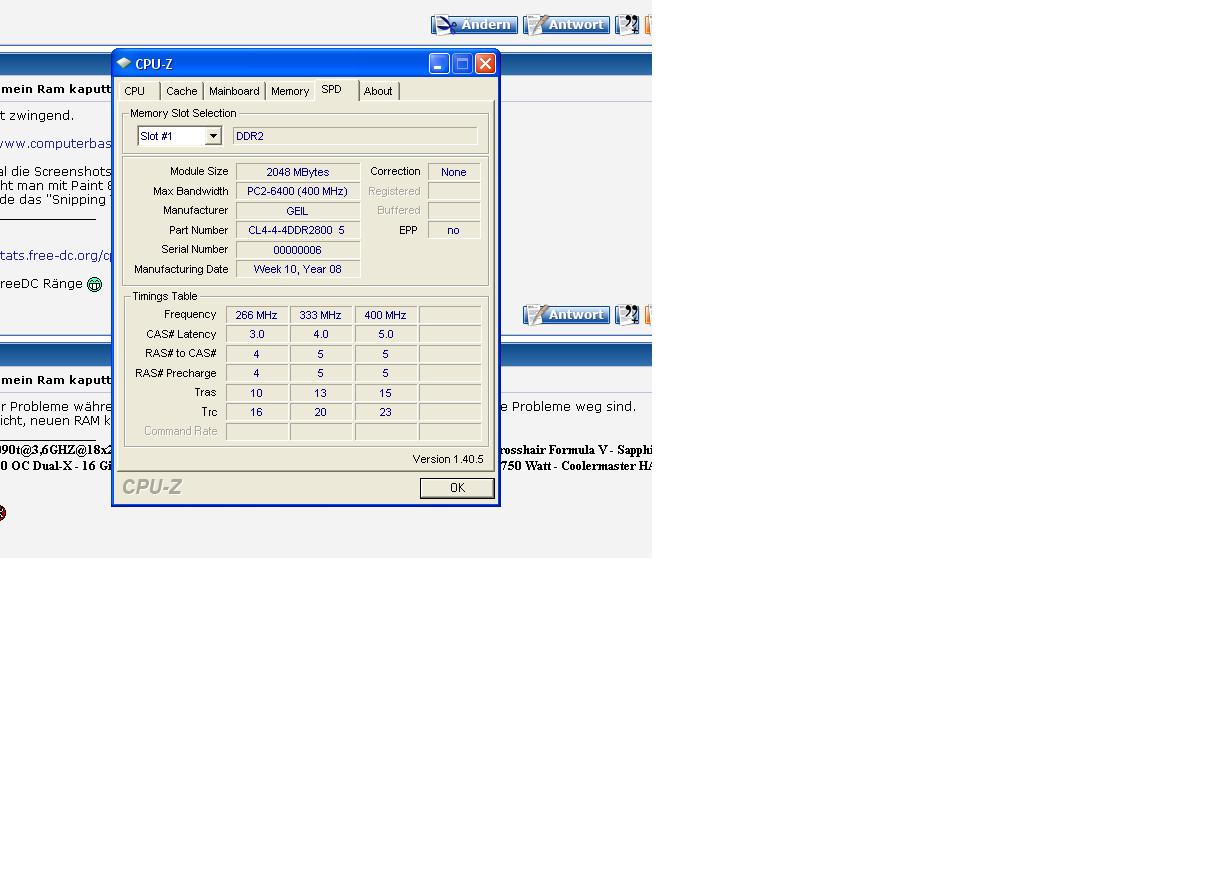
Task: Click the Manufacturer value GEIL
Action: (298, 211)
